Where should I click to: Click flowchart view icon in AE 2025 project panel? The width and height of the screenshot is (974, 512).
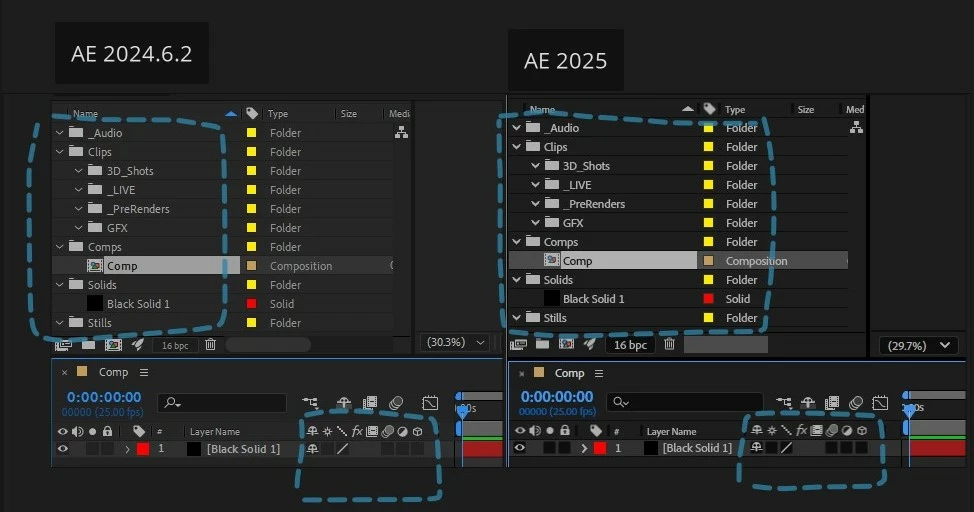point(857,127)
